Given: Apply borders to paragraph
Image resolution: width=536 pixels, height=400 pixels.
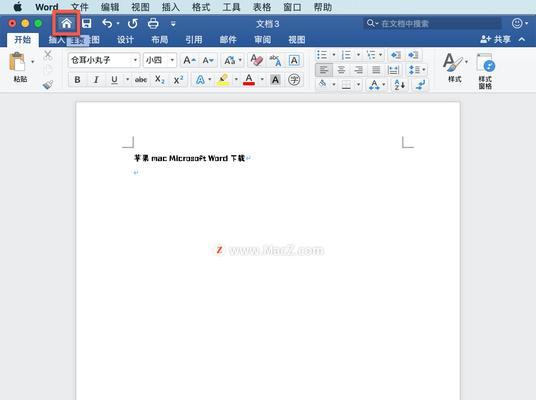Looking at the screenshot, I should (x=346, y=84).
